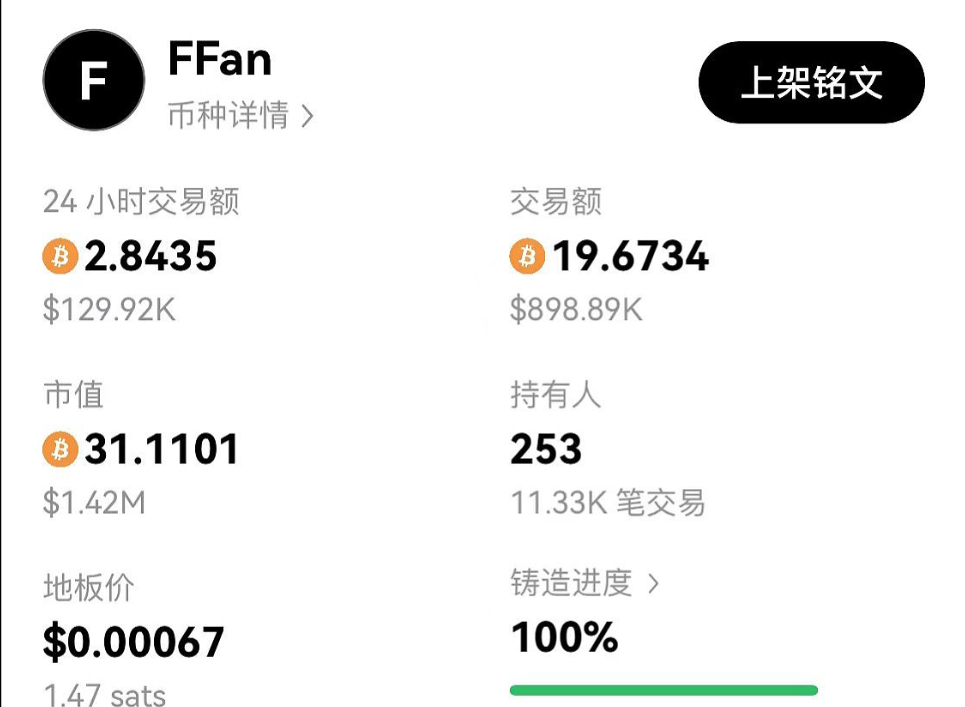The image size is (965, 707).
Task: Select the Bitcoin icon beside 2.8435
Action: click(62, 257)
